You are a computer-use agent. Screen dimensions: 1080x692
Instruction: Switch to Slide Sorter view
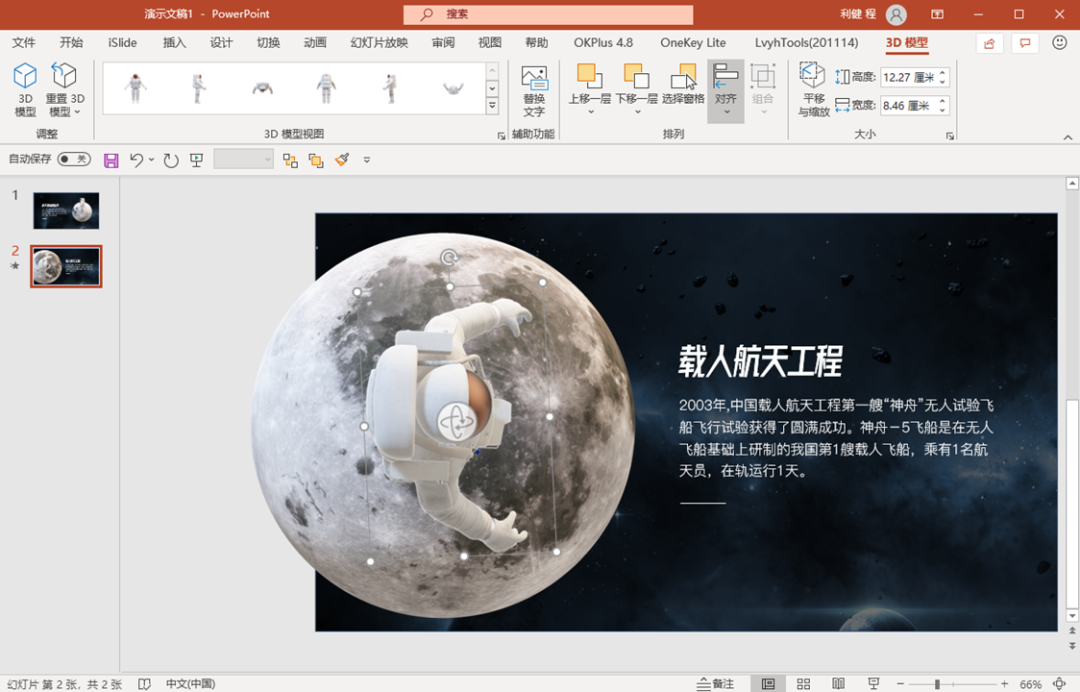click(x=803, y=684)
